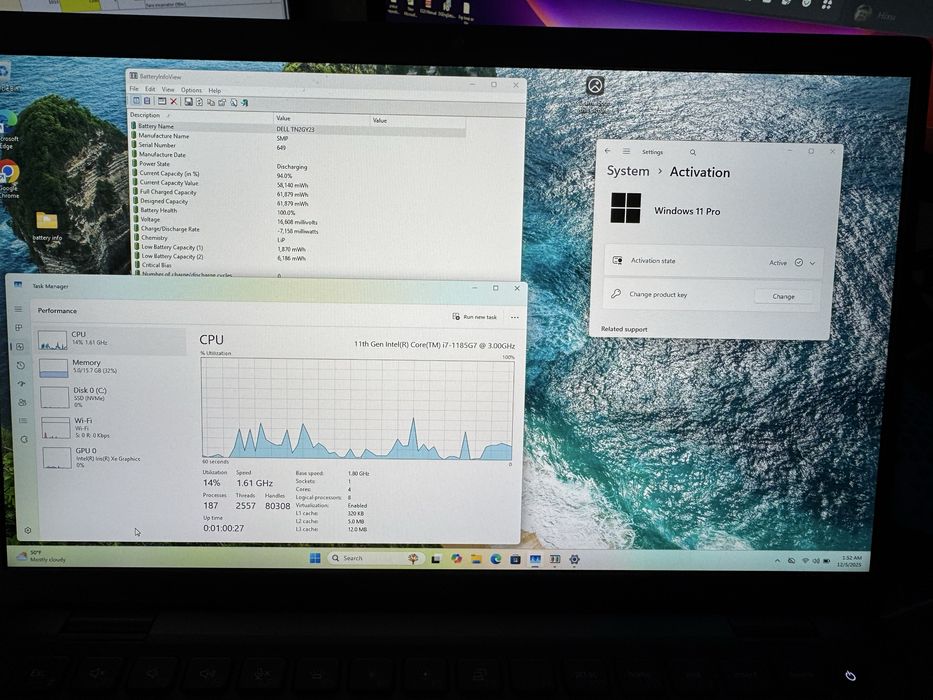
Task: Click the red X toolbar icon in BatteryInfoView
Action: coord(173,102)
